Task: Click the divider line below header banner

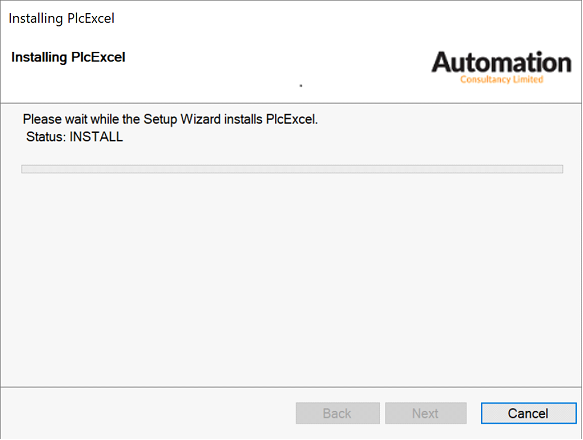Action: click(x=291, y=103)
